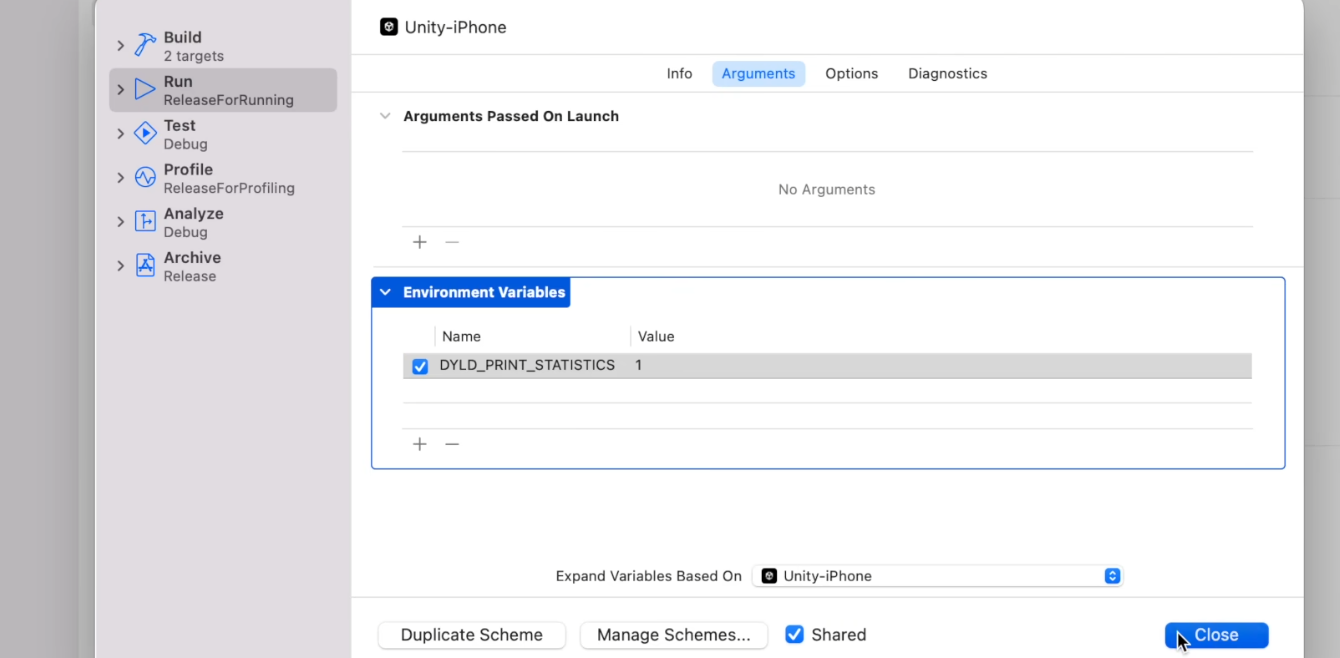Expand the Analyze action chevron
The image size is (1340, 658).
click(121, 222)
